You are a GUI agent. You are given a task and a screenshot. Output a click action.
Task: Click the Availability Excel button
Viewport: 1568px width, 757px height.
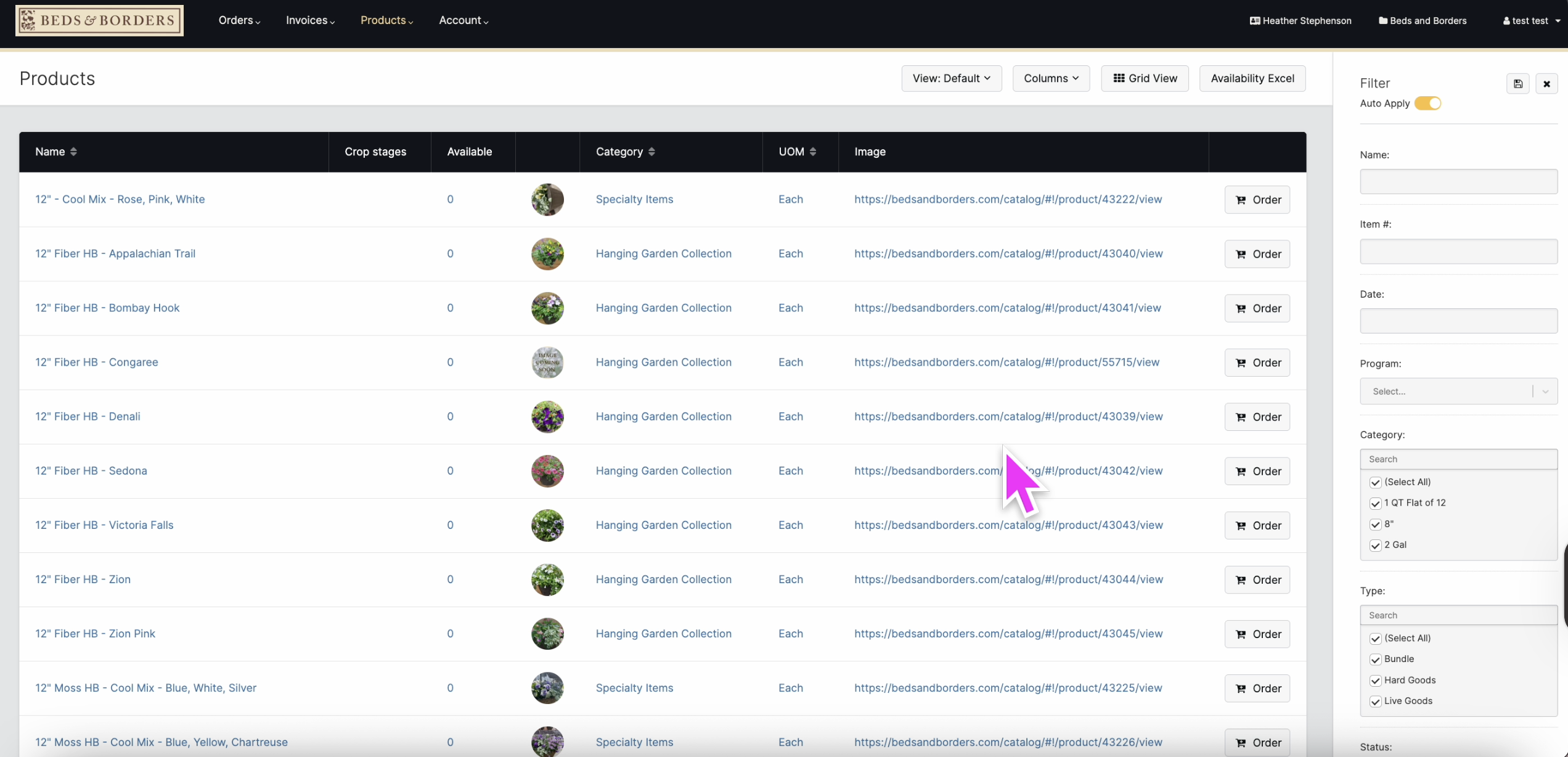pos(1252,78)
